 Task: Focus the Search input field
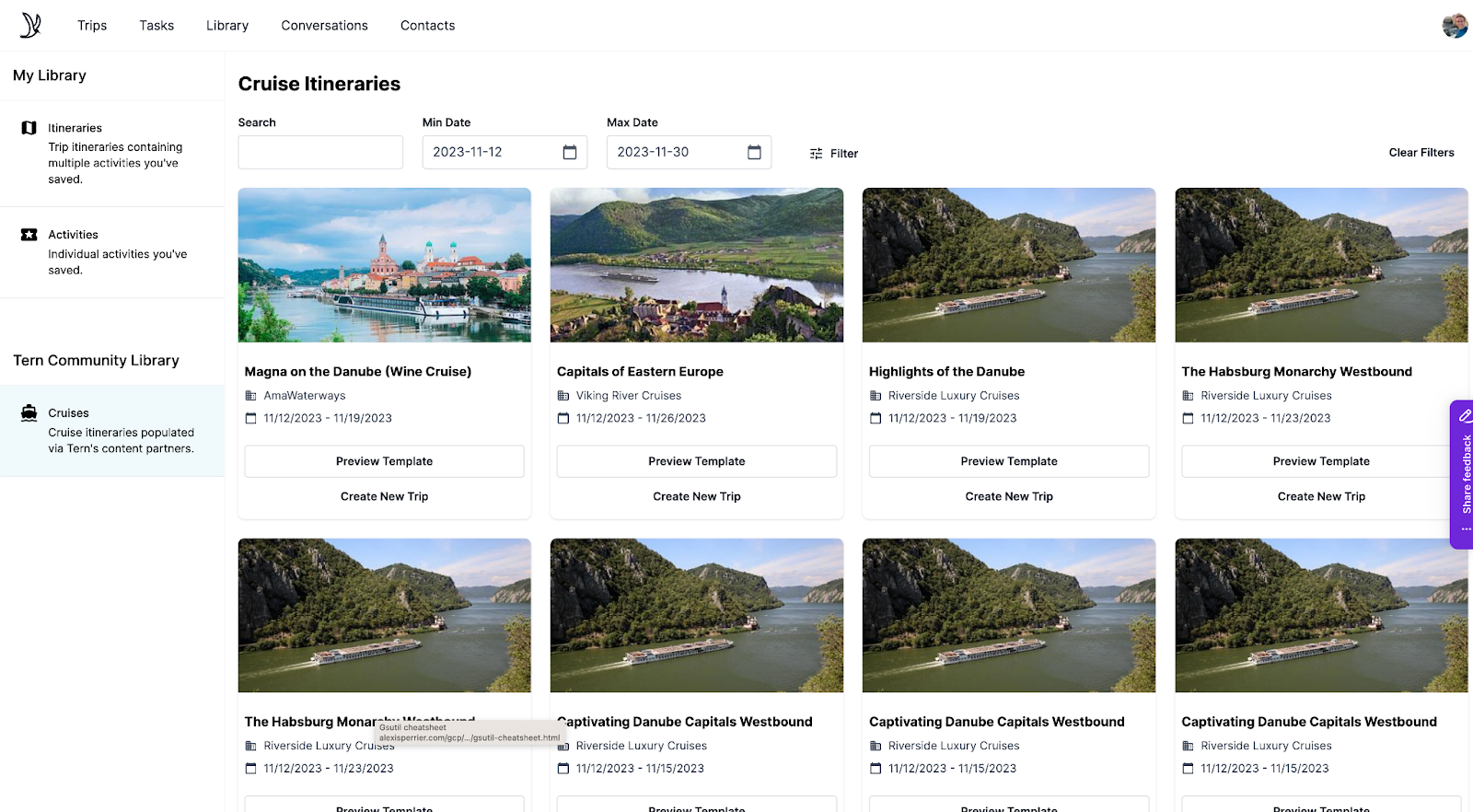320,152
